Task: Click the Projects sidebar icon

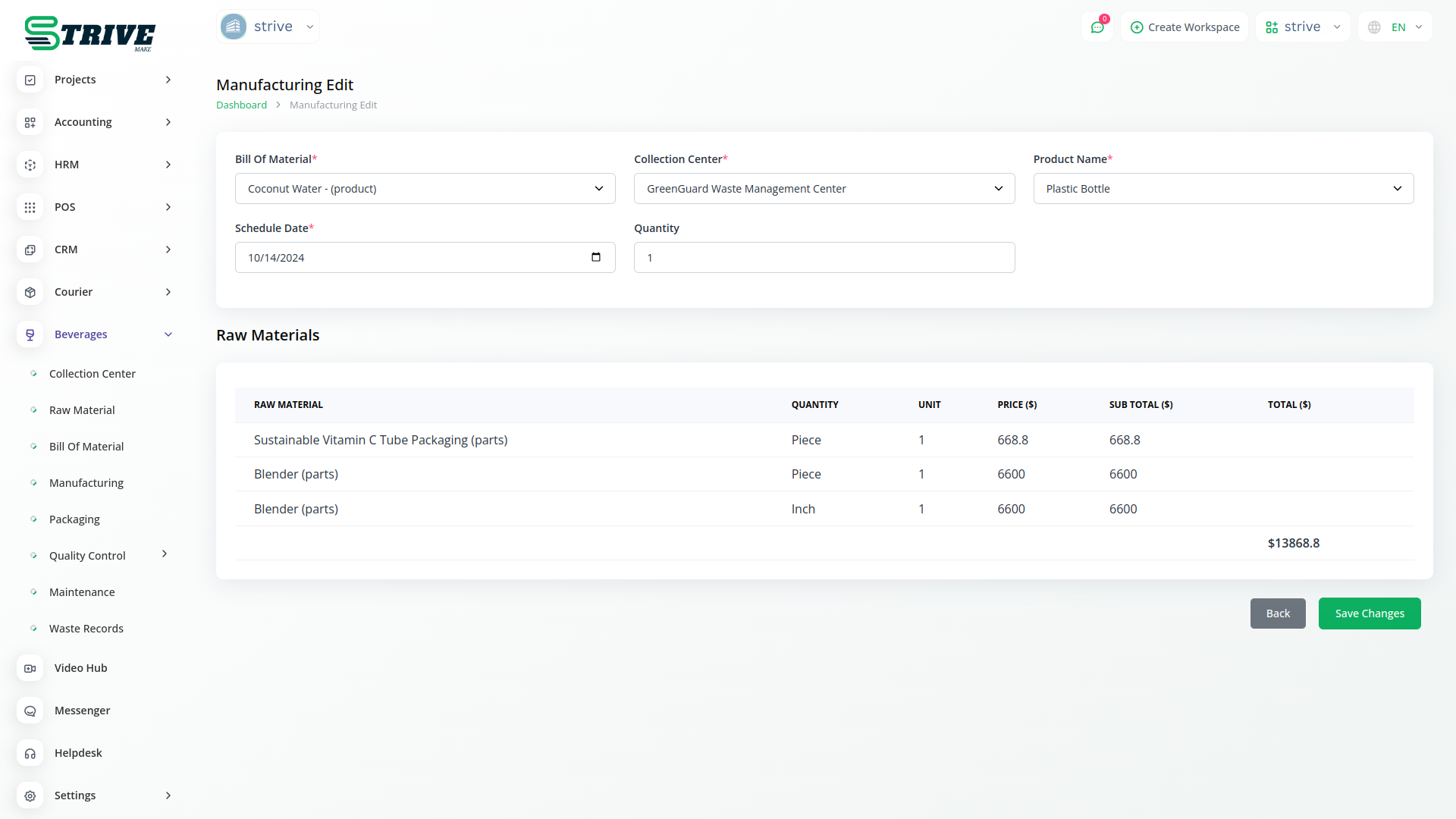Action: 30,80
